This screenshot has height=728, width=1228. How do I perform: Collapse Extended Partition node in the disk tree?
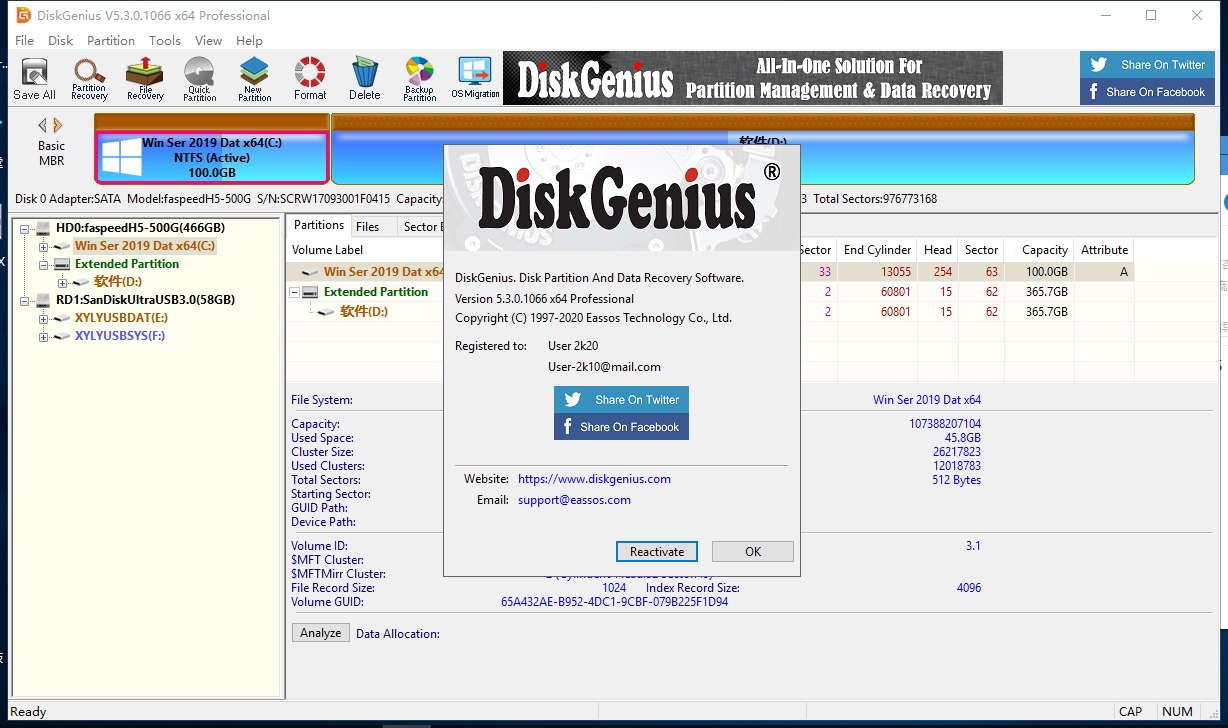tap(43, 264)
